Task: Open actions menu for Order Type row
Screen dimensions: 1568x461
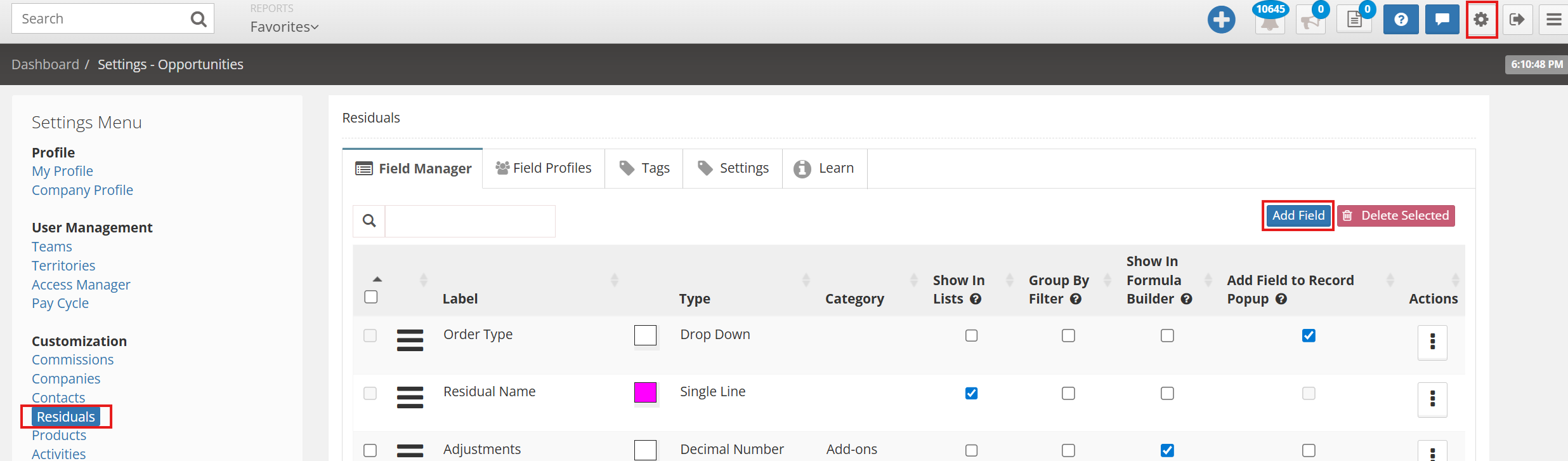Action: [x=1432, y=342]
